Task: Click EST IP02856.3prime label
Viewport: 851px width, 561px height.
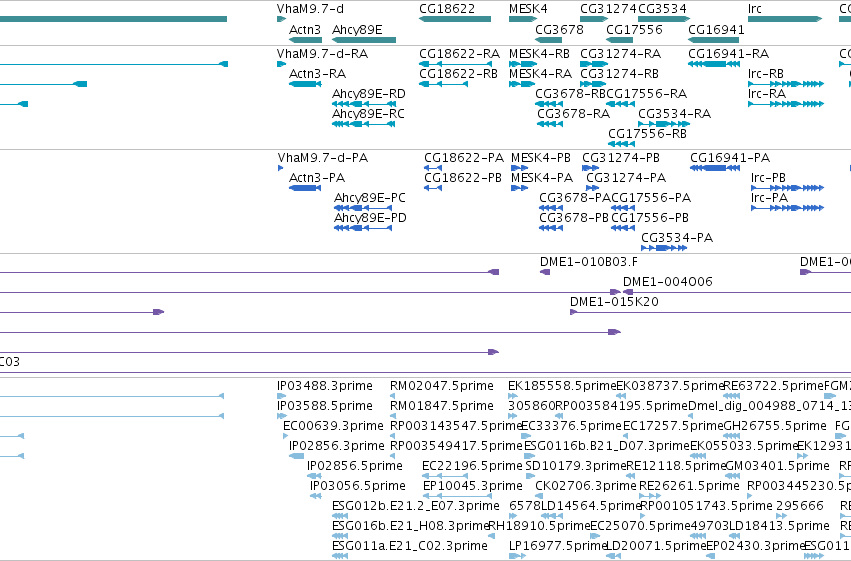Action: pos(336,446)
